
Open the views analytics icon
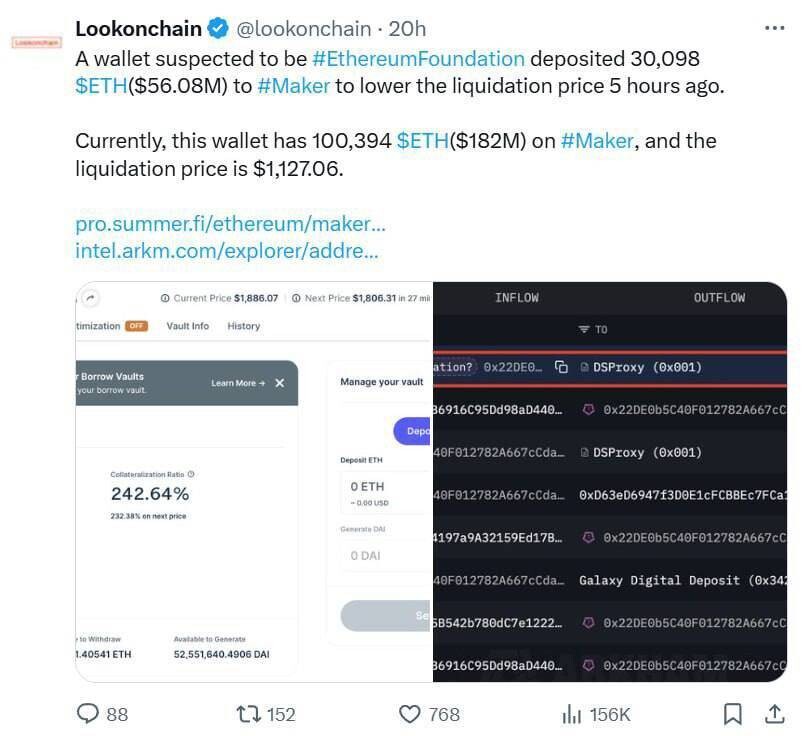[572, 714]
